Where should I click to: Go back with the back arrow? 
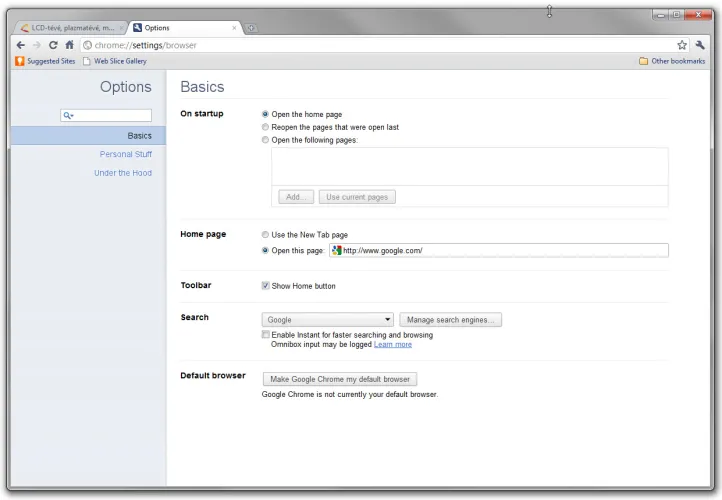tap(21, 45)
